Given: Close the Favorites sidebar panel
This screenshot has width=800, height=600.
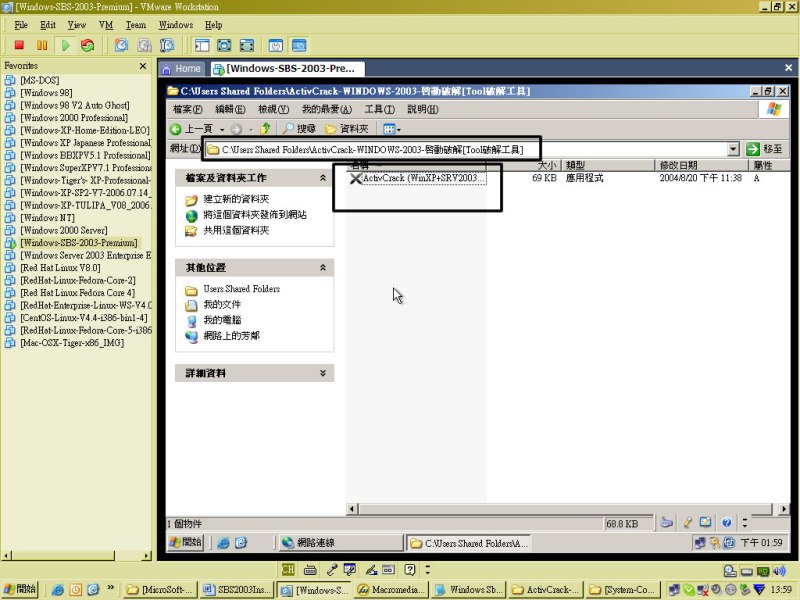Looking at the screenshot, I should (x=143, y=66).
